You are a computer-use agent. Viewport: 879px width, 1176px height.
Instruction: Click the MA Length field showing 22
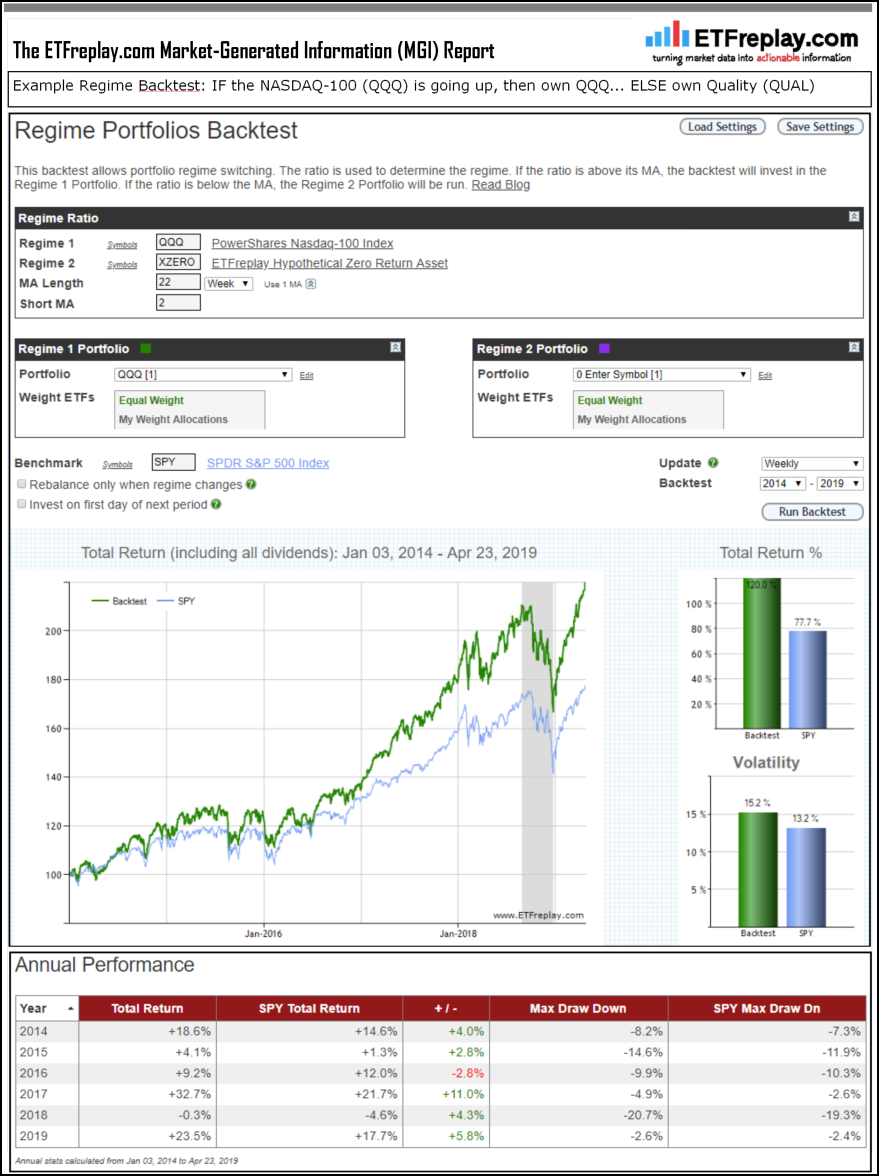coord(178,282)
